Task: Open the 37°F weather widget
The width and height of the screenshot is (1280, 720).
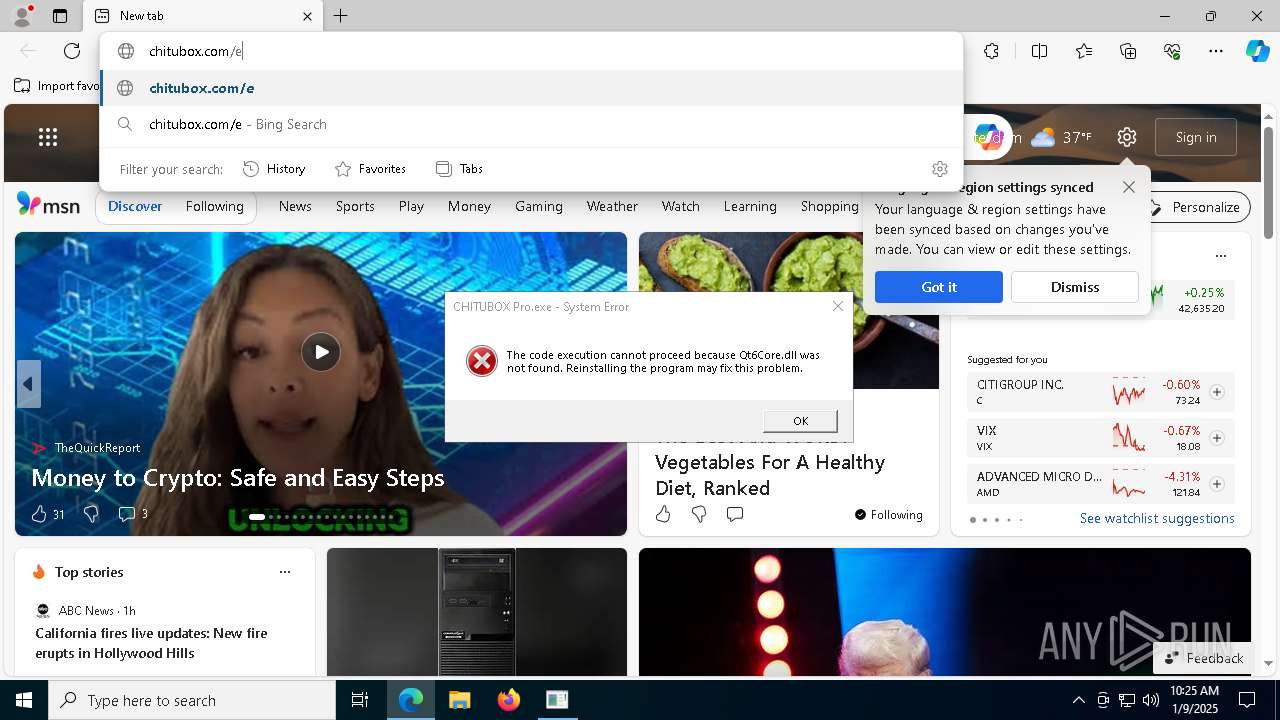Action: point(1061,137)
